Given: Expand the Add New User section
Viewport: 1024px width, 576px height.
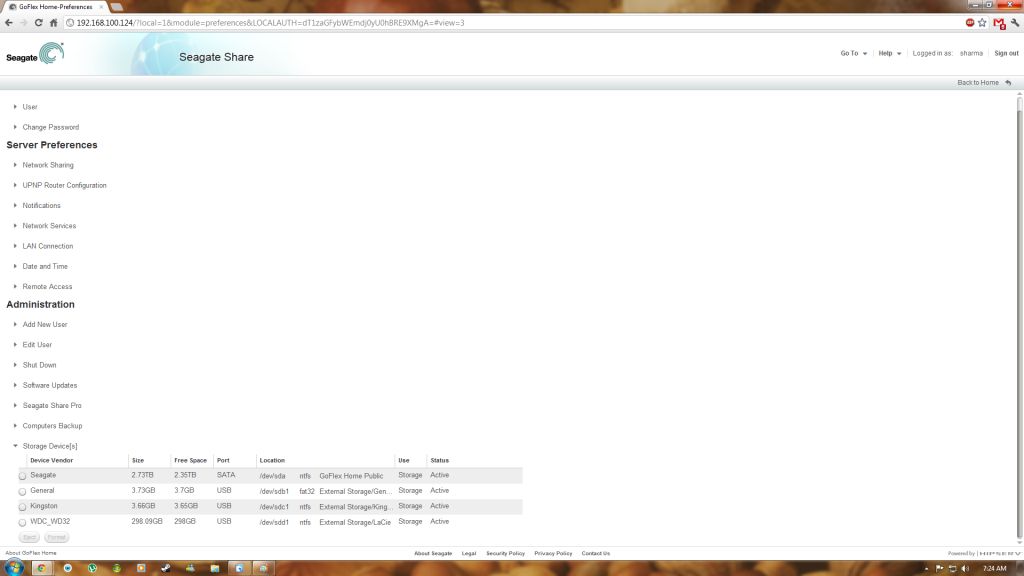Looking at the screenshot, I should coord(44,325).
